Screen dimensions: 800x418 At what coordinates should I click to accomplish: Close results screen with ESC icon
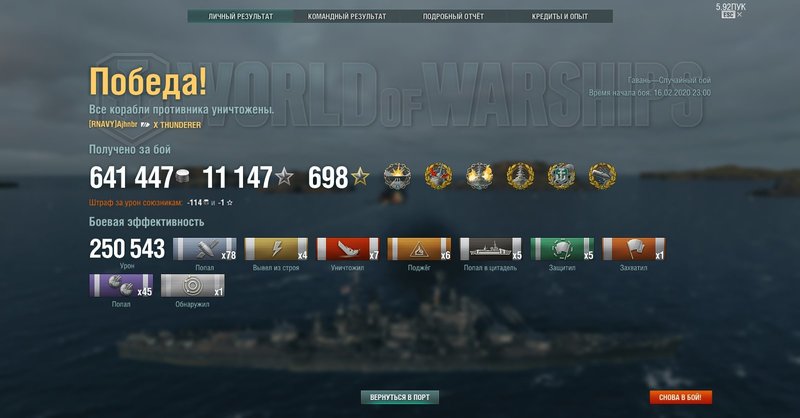pyautogui.click(x=728, y=15)
